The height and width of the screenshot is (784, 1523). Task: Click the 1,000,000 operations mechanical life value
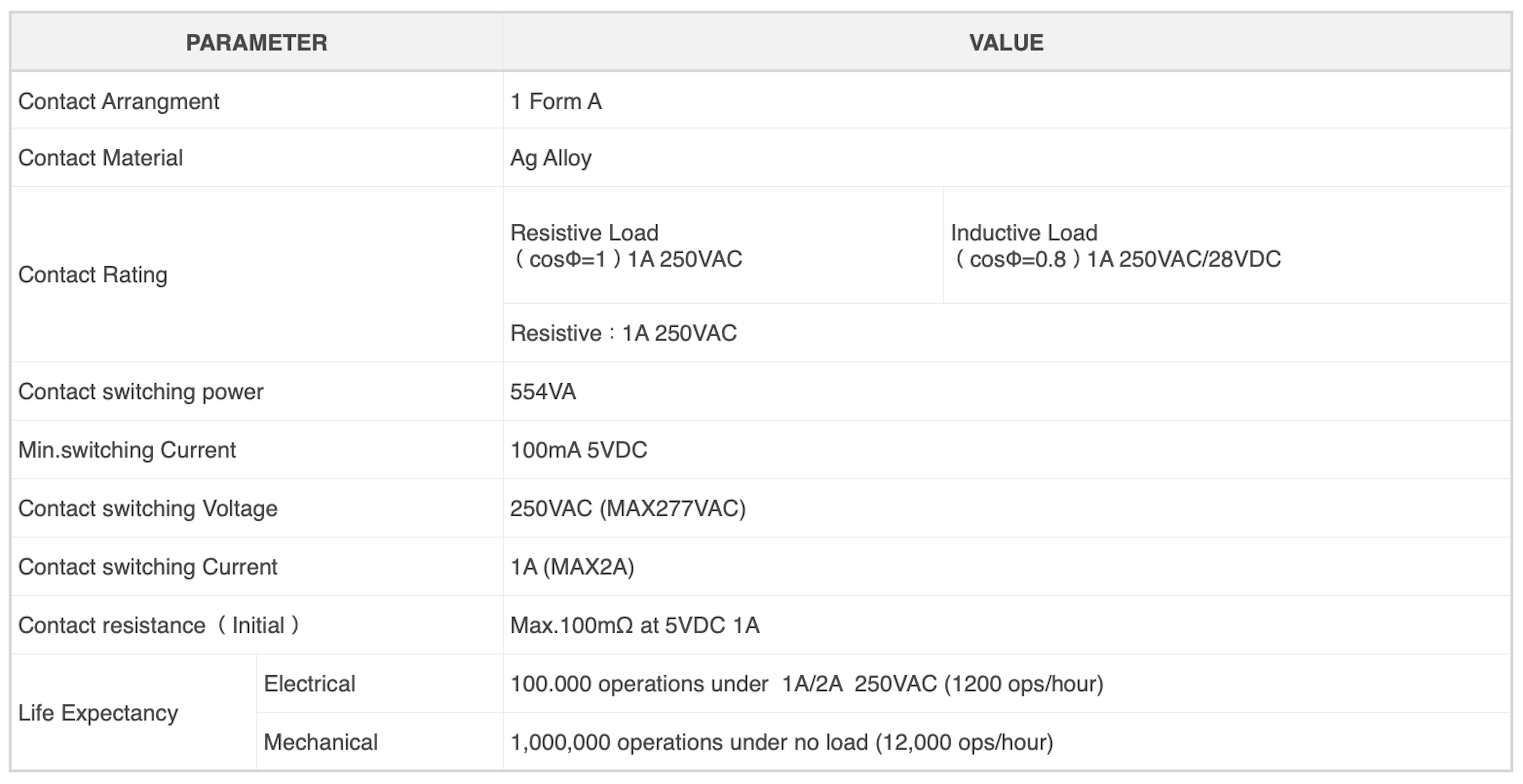pyautogui.click(x=782, y=742)
